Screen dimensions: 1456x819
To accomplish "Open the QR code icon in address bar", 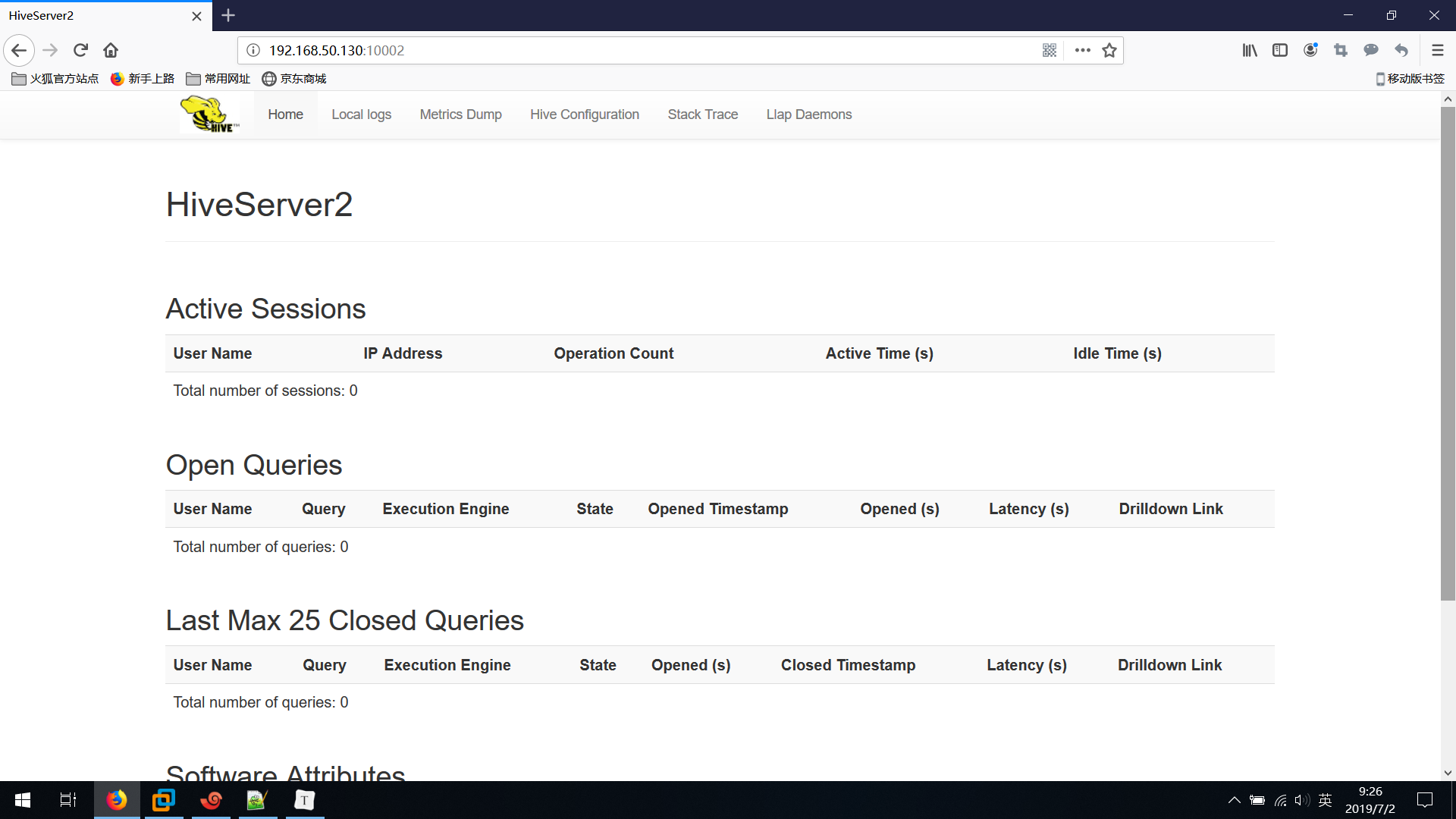I will (x=1050, y=50).
